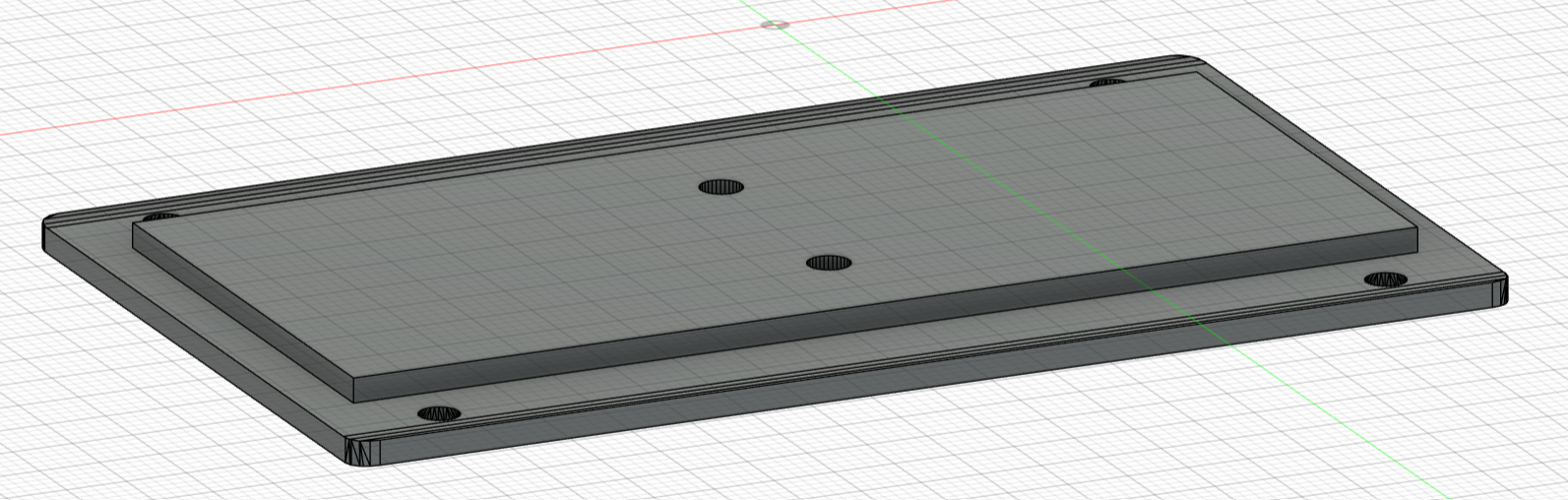The height and width of the screenshot is (500, 1568).
Task: Select the back-right corner mounting hole
Action: coord(1107,83)
